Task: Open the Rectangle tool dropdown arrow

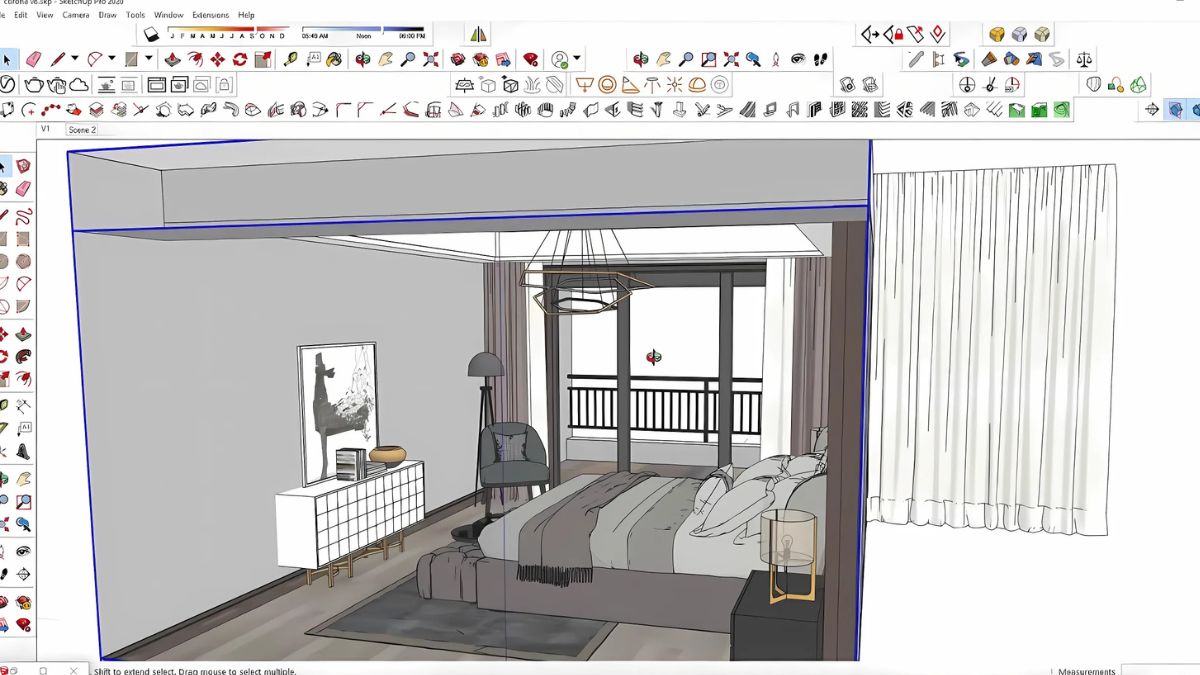Action: click(149, 59)
